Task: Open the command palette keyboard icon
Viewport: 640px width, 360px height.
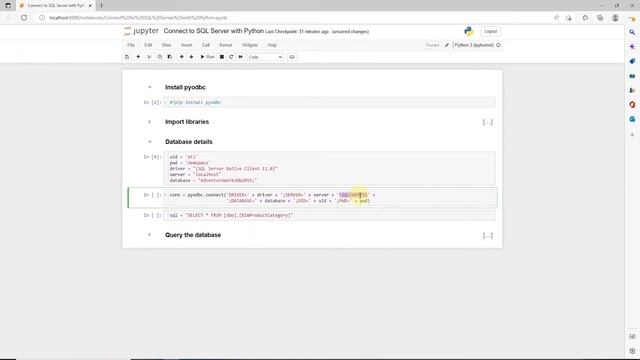Action: point(292,57)
